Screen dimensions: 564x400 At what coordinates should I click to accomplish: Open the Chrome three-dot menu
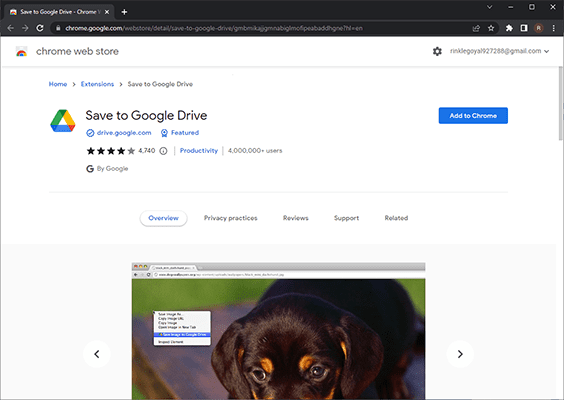tap(554, 28)
